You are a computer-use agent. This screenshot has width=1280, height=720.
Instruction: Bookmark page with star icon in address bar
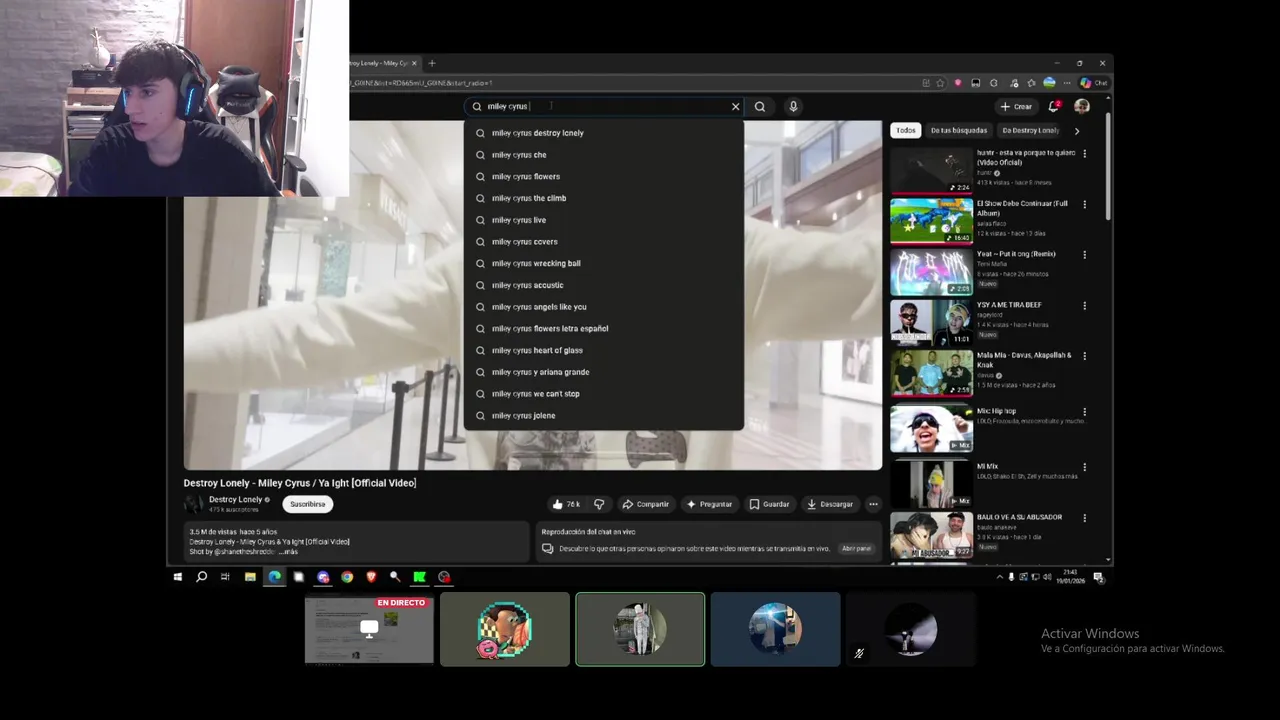940,83
